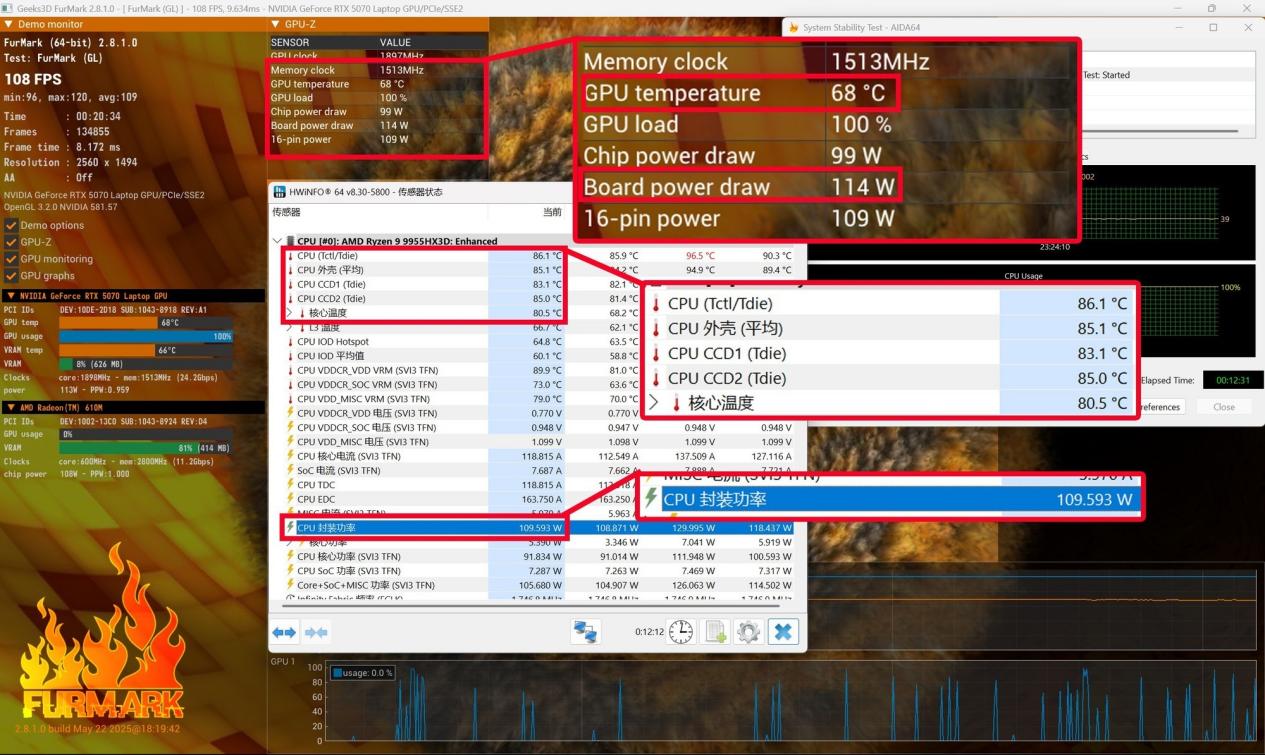Open HWiNFO settings via the gear icon
1265x755 pixels.
tap(747, 632)
